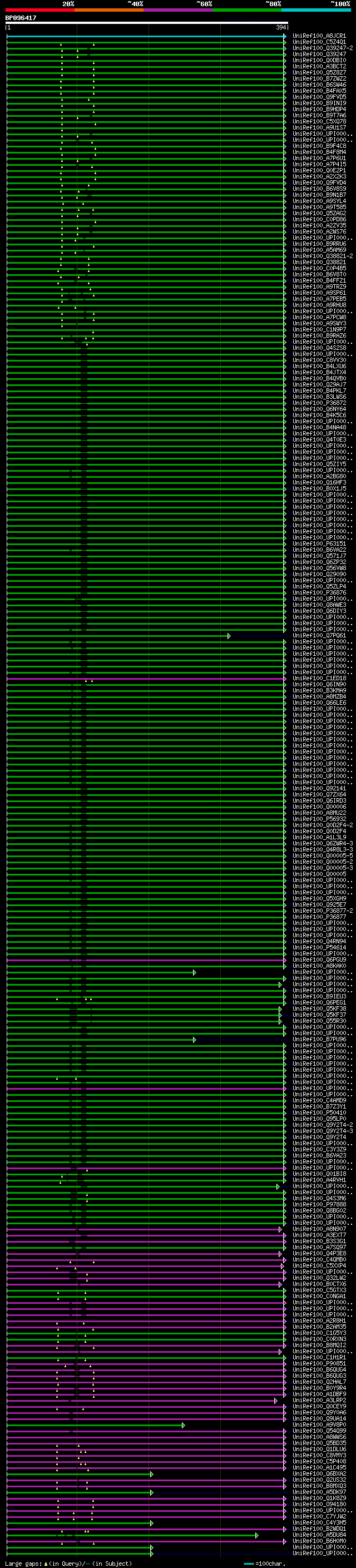Open hit UniRef100_B6SW46
Screen dimensions: 356x1568
coord(319,85)
